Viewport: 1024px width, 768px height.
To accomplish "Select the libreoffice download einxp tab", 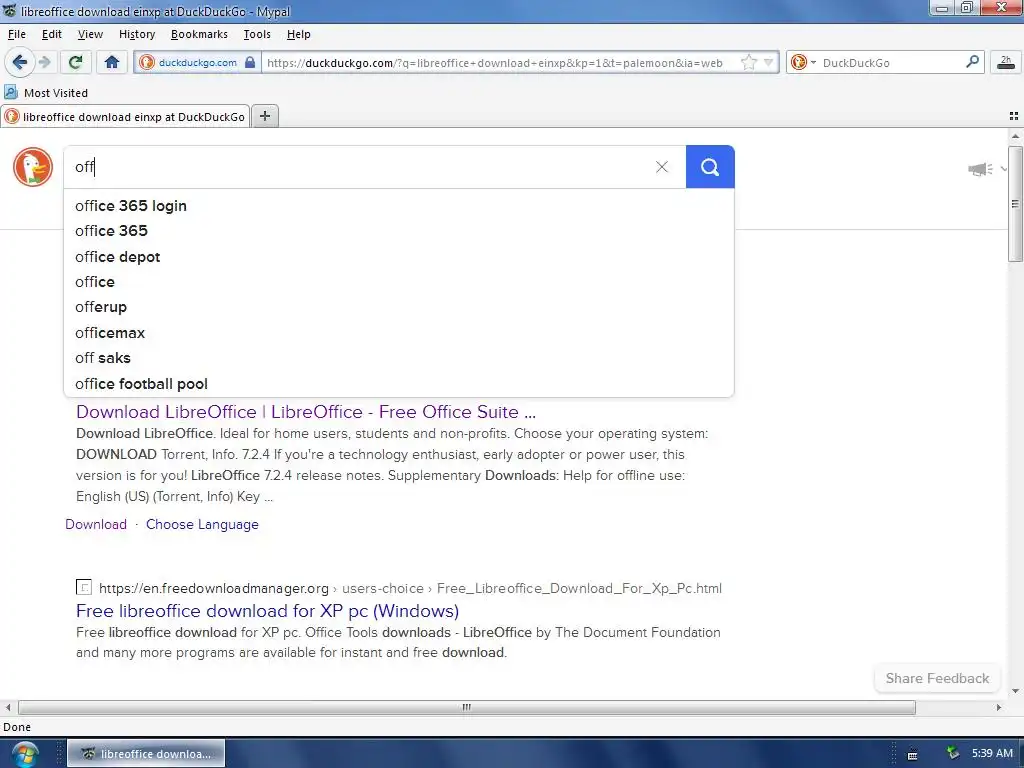I will [125, 117].
